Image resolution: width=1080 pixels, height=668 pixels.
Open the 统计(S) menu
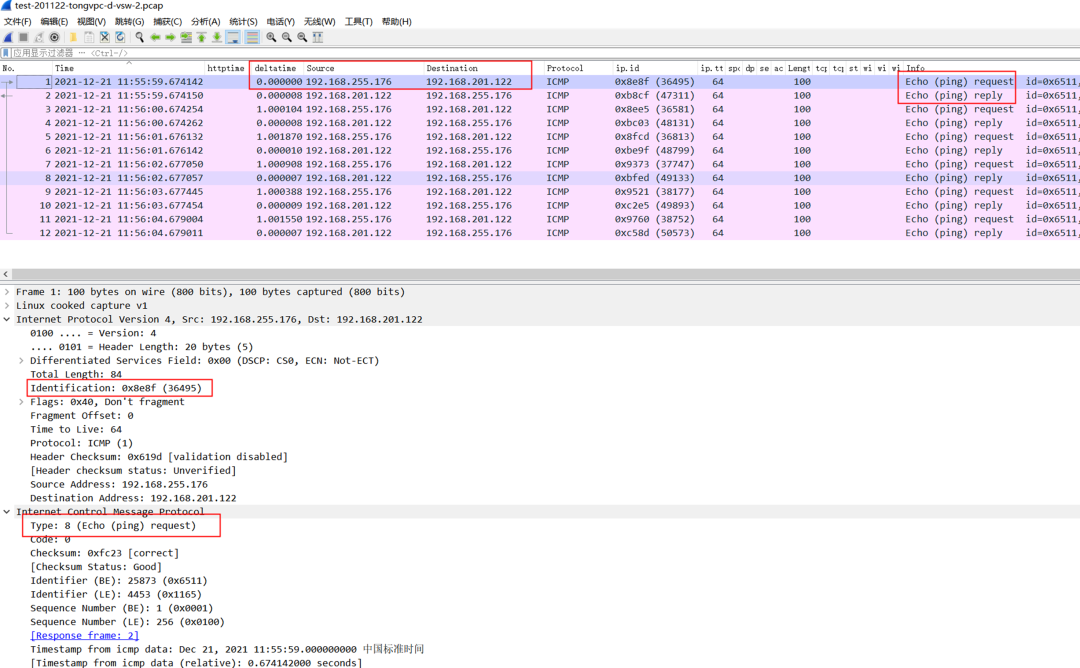[243, 22]
